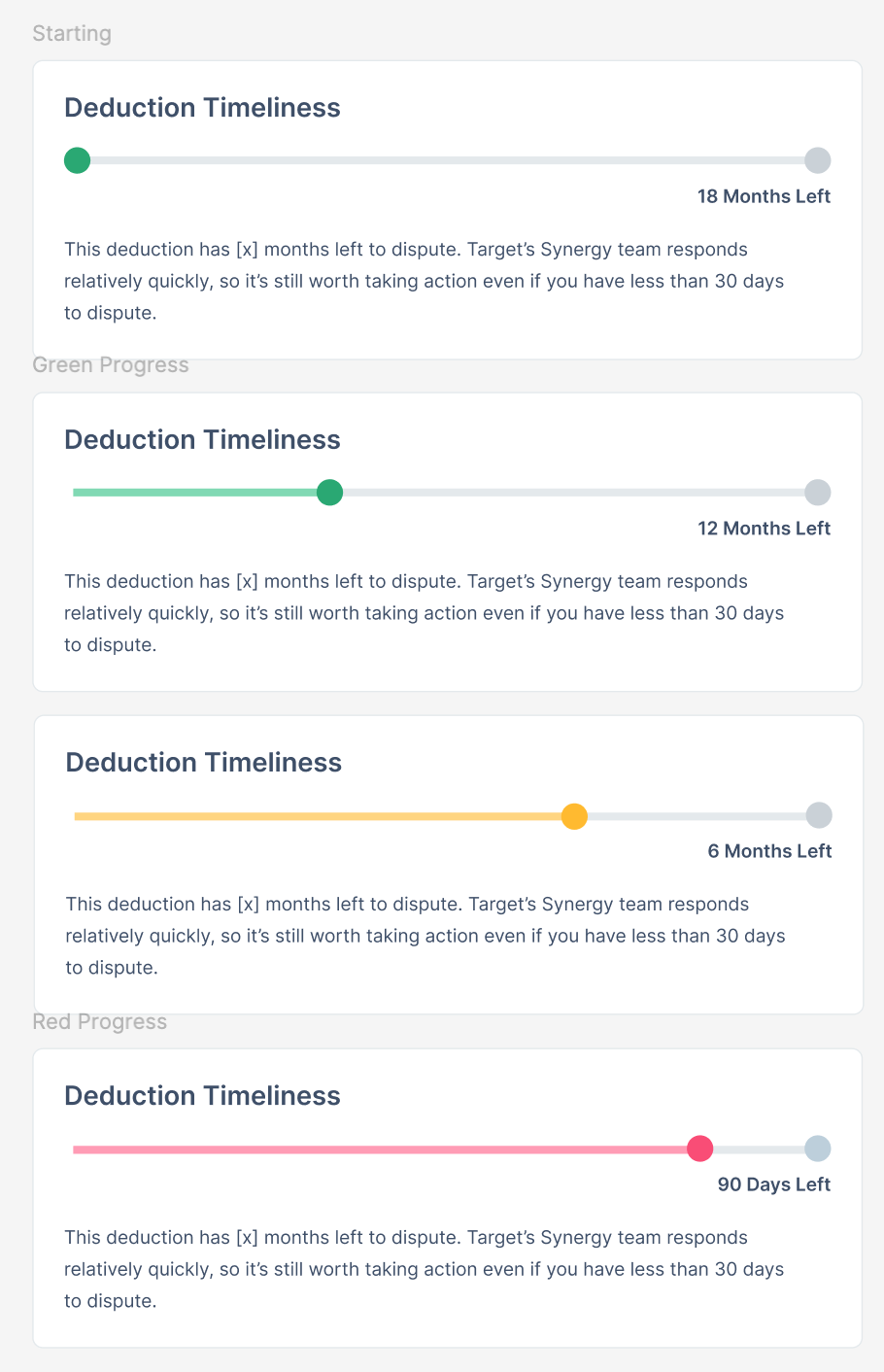Click the bluish end dot of the 90 Days slider
The width and height of the screenshot is (884, 1372).
click(x=818, y=1149)
